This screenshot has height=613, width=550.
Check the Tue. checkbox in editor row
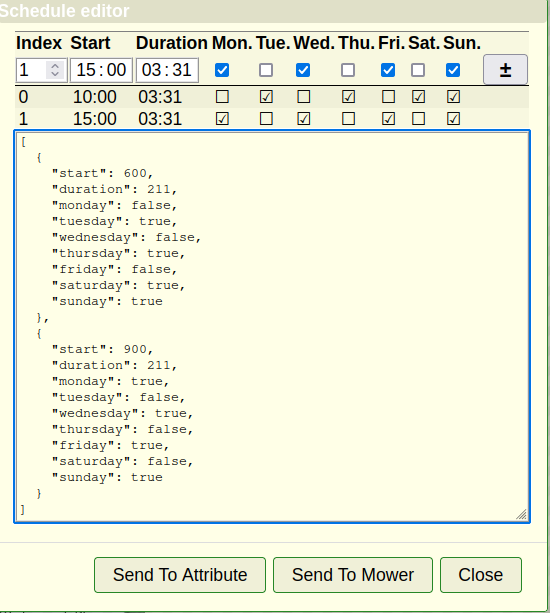(266, 70)
